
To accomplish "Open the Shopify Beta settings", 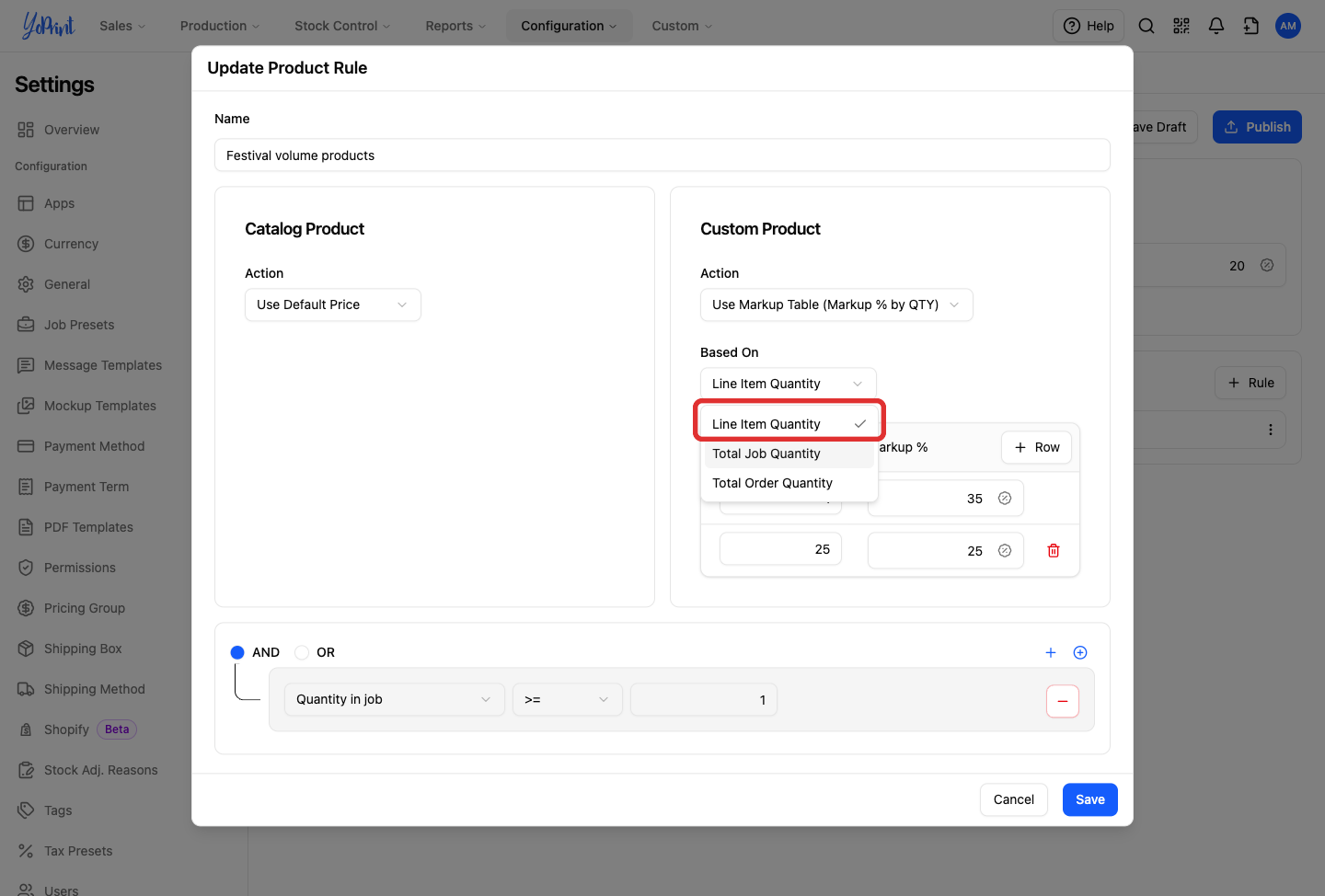I will coord(76,729).
